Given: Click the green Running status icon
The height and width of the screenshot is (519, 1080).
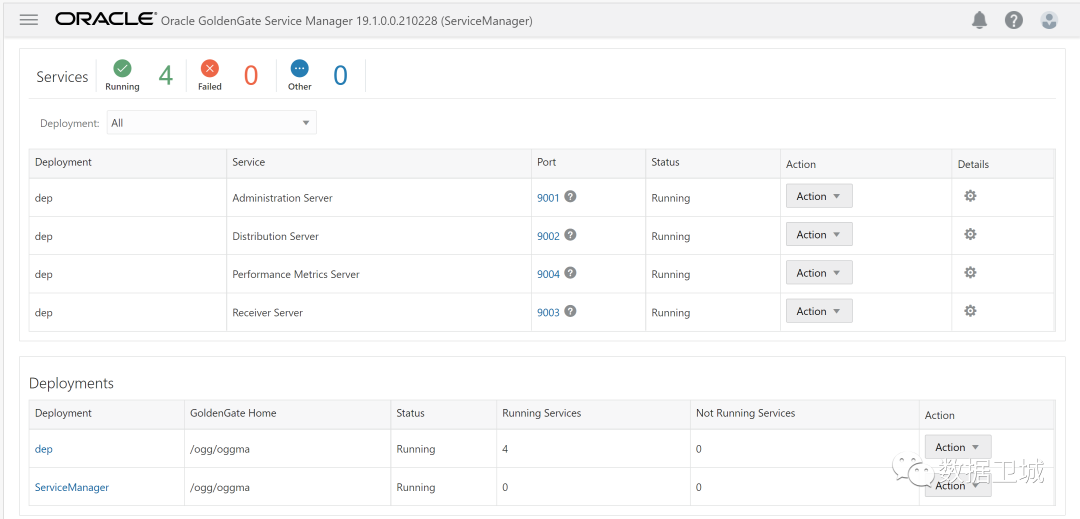Looking at the screenshot, I should 123,68.
